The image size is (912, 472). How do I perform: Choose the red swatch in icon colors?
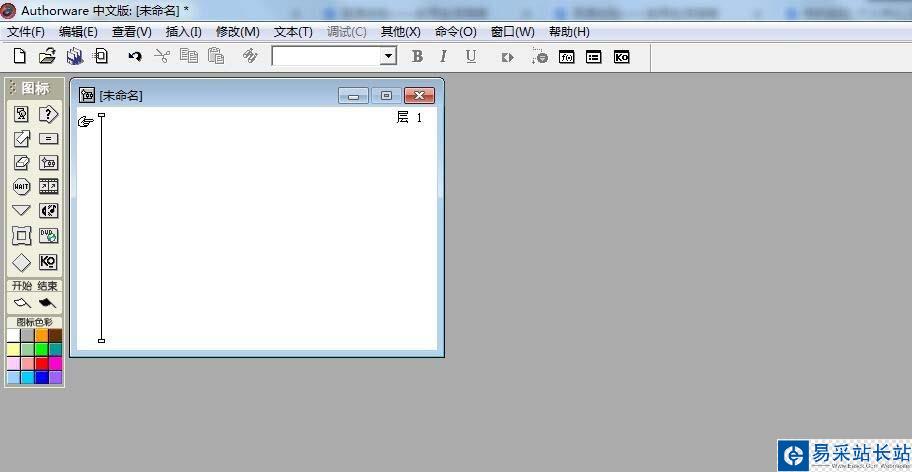pos(41,364)
